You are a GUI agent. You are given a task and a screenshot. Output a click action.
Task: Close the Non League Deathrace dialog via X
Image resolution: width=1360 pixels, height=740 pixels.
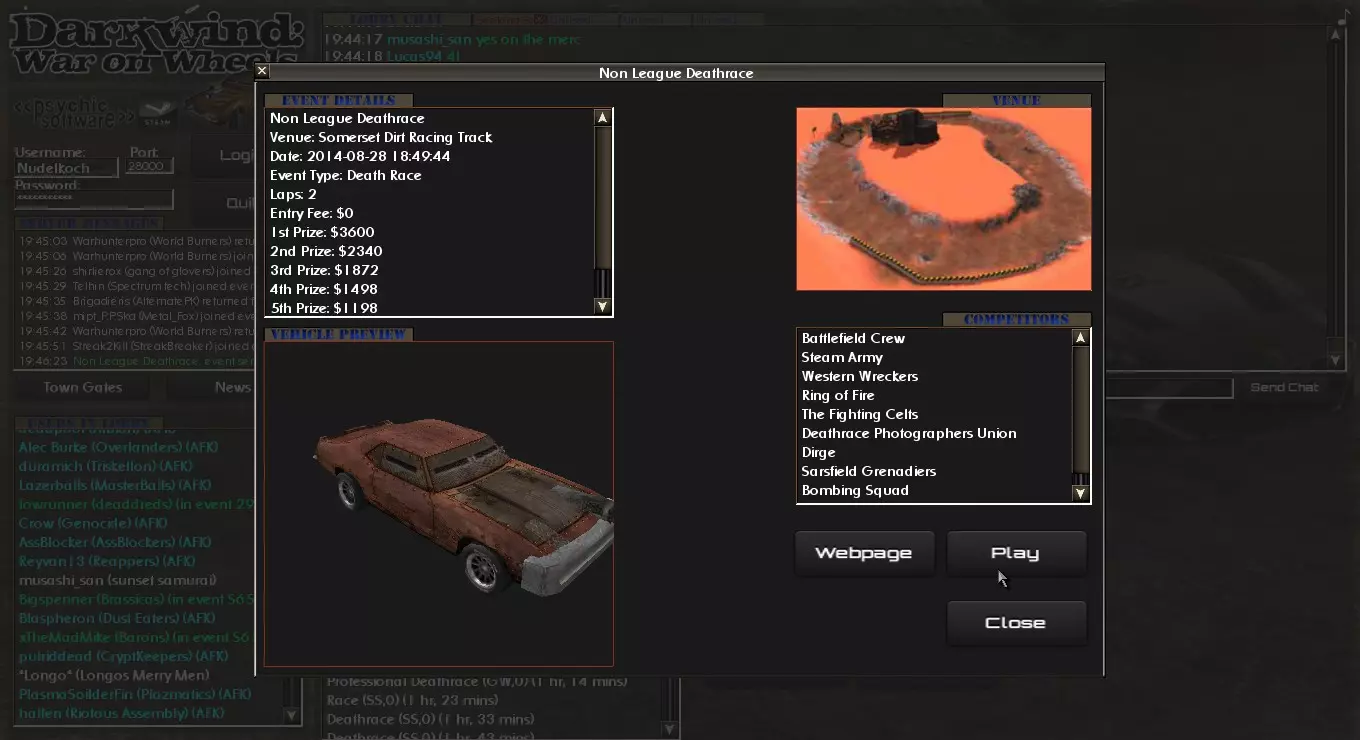coord(262,71)
